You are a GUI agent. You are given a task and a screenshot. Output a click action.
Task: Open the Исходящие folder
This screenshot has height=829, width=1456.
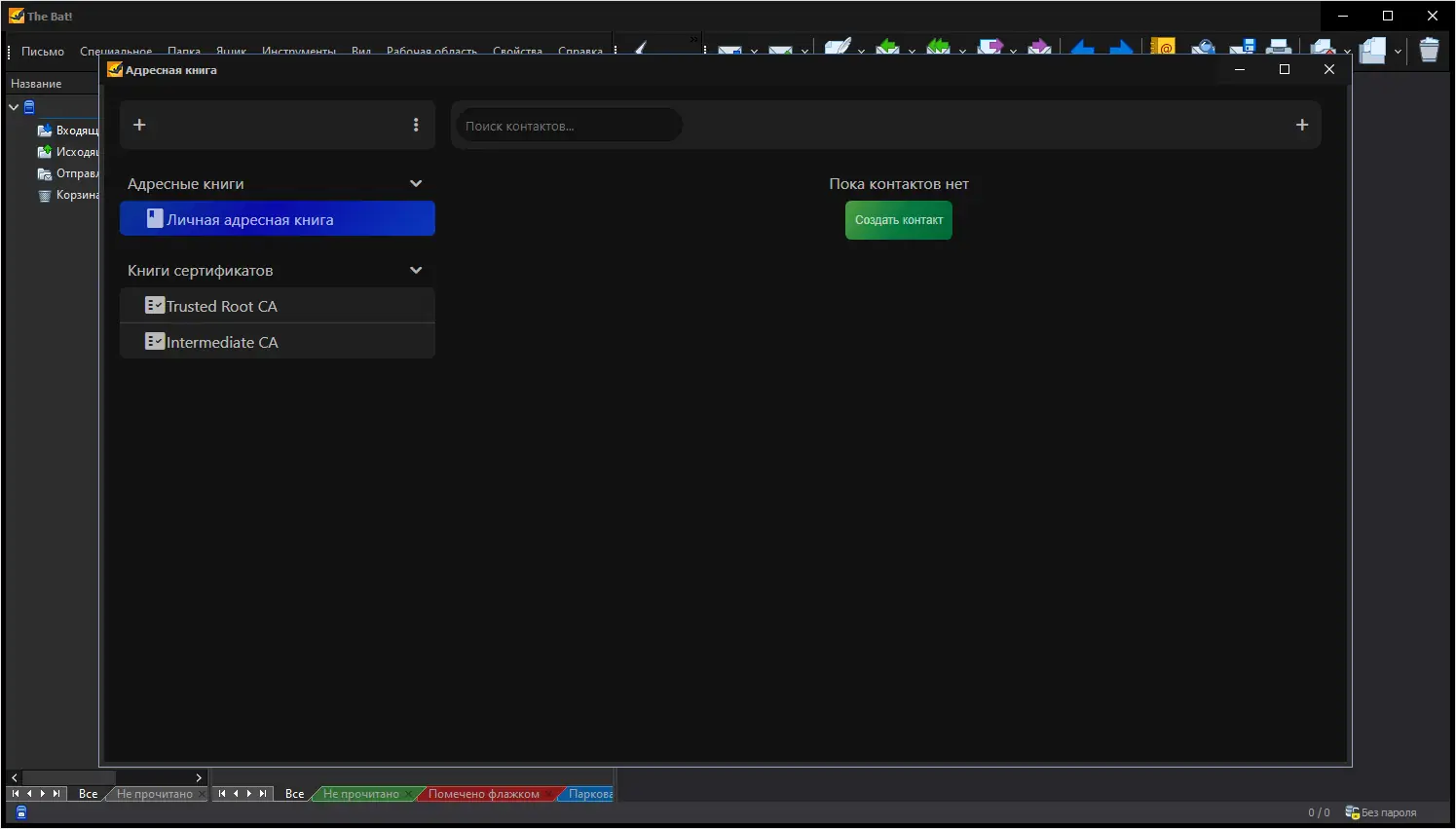68,152
